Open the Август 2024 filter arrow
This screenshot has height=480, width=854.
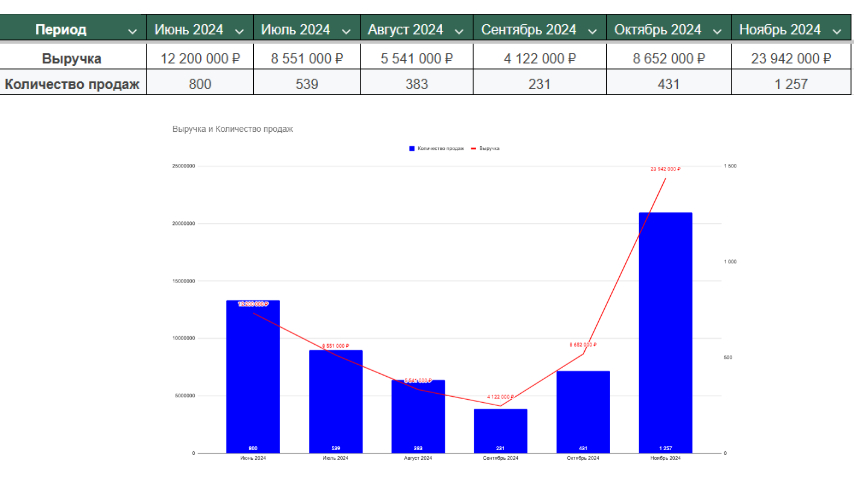[x=459, y=32]
